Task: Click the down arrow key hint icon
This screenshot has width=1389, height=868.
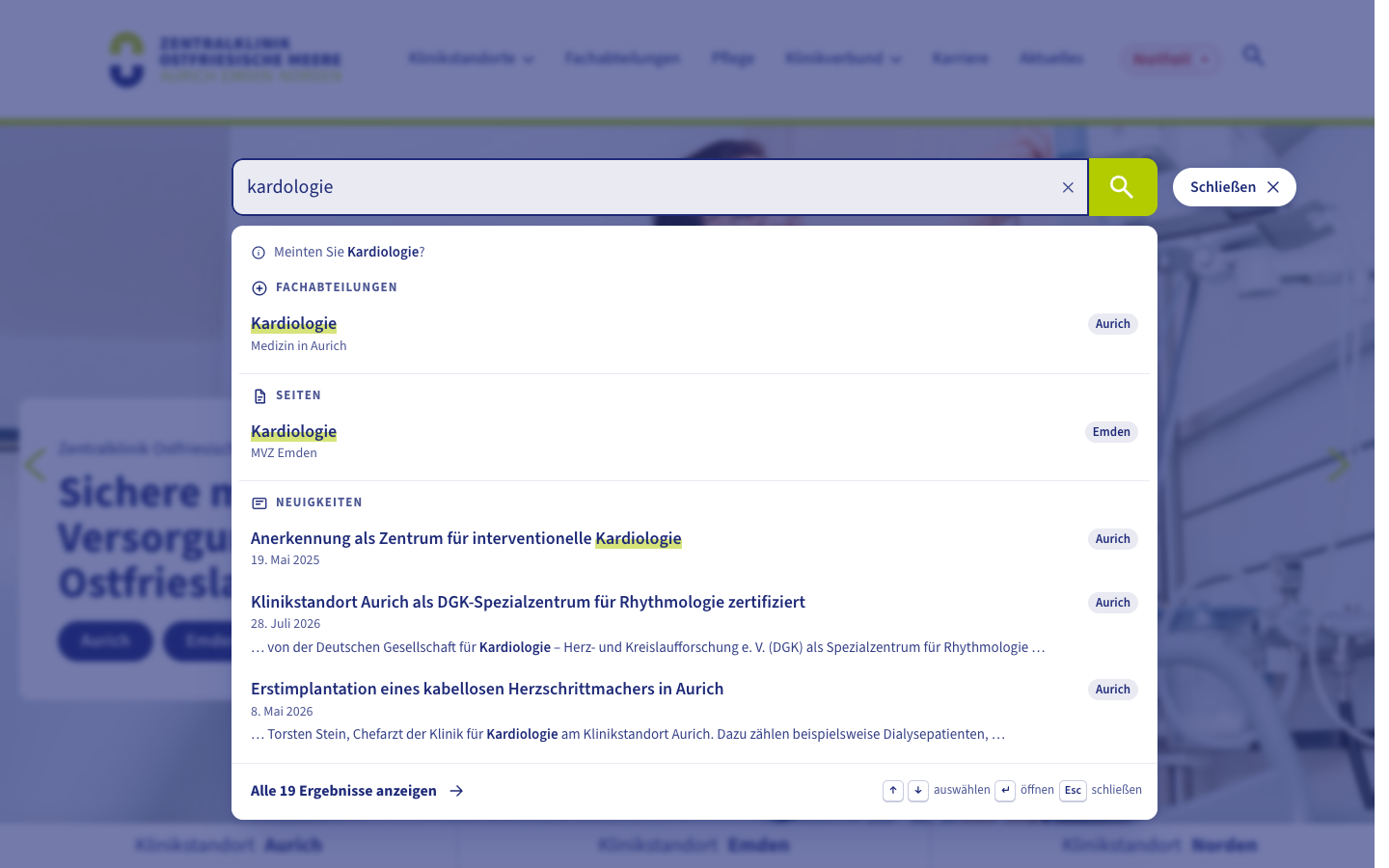Action: pyautogui.click(x=918, y=791)
